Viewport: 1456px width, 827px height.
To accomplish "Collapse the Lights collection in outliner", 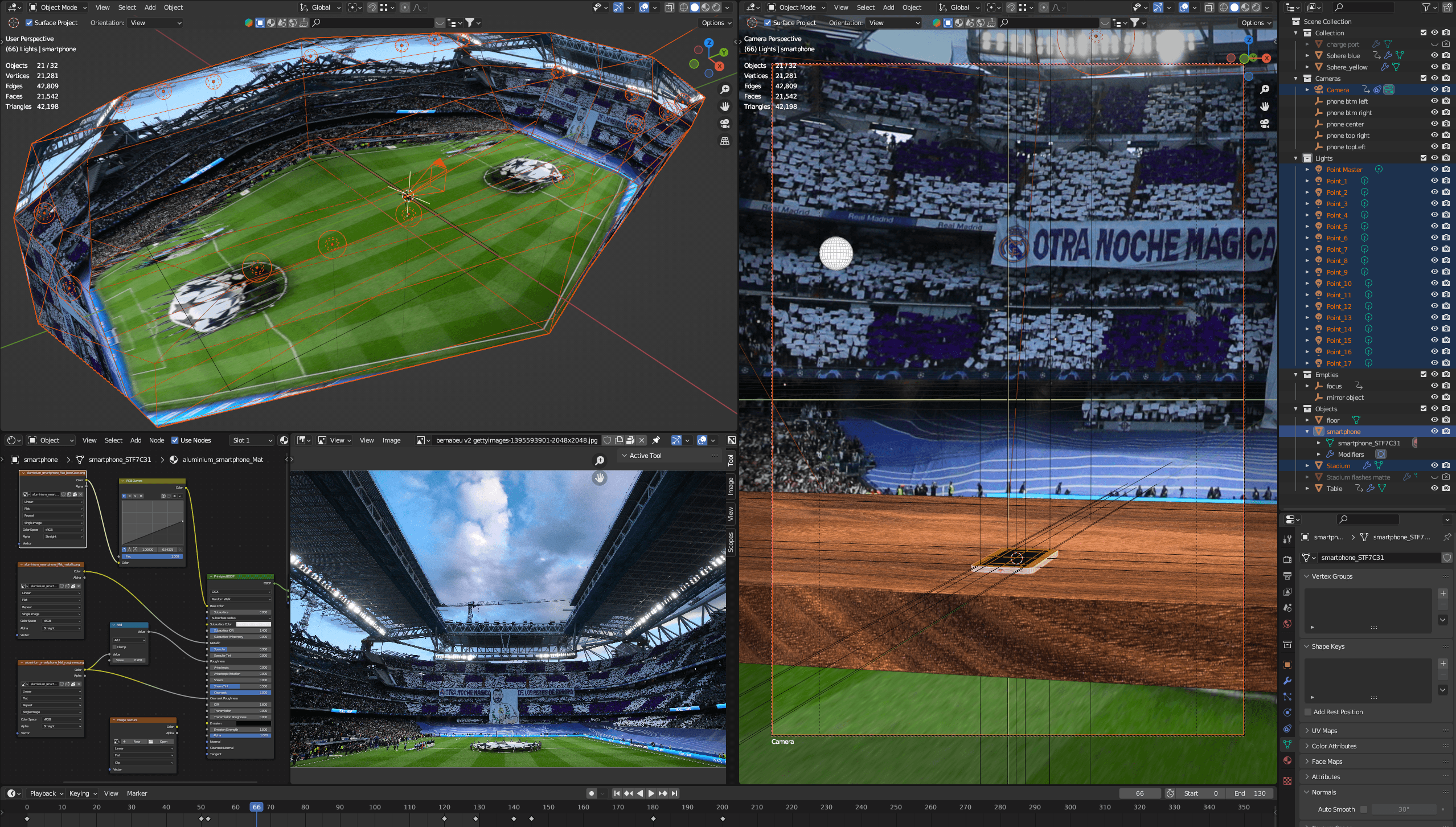I will [x=1296, y=158].
